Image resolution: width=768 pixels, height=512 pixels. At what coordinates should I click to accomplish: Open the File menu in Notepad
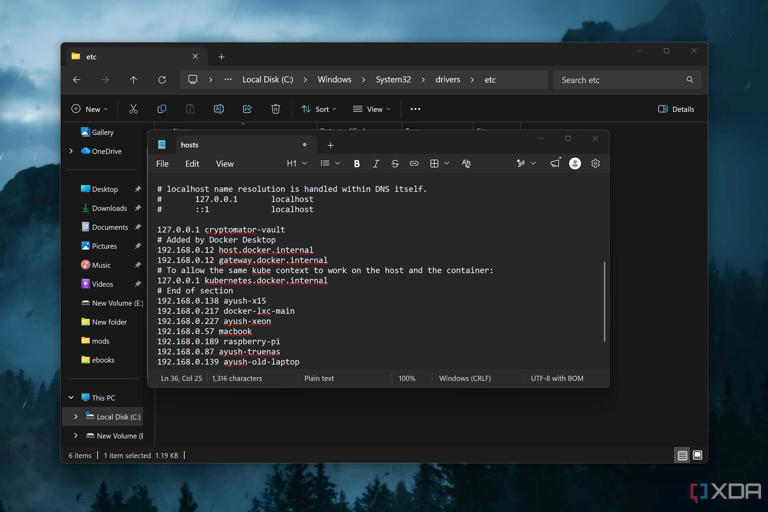coord(162,164)
